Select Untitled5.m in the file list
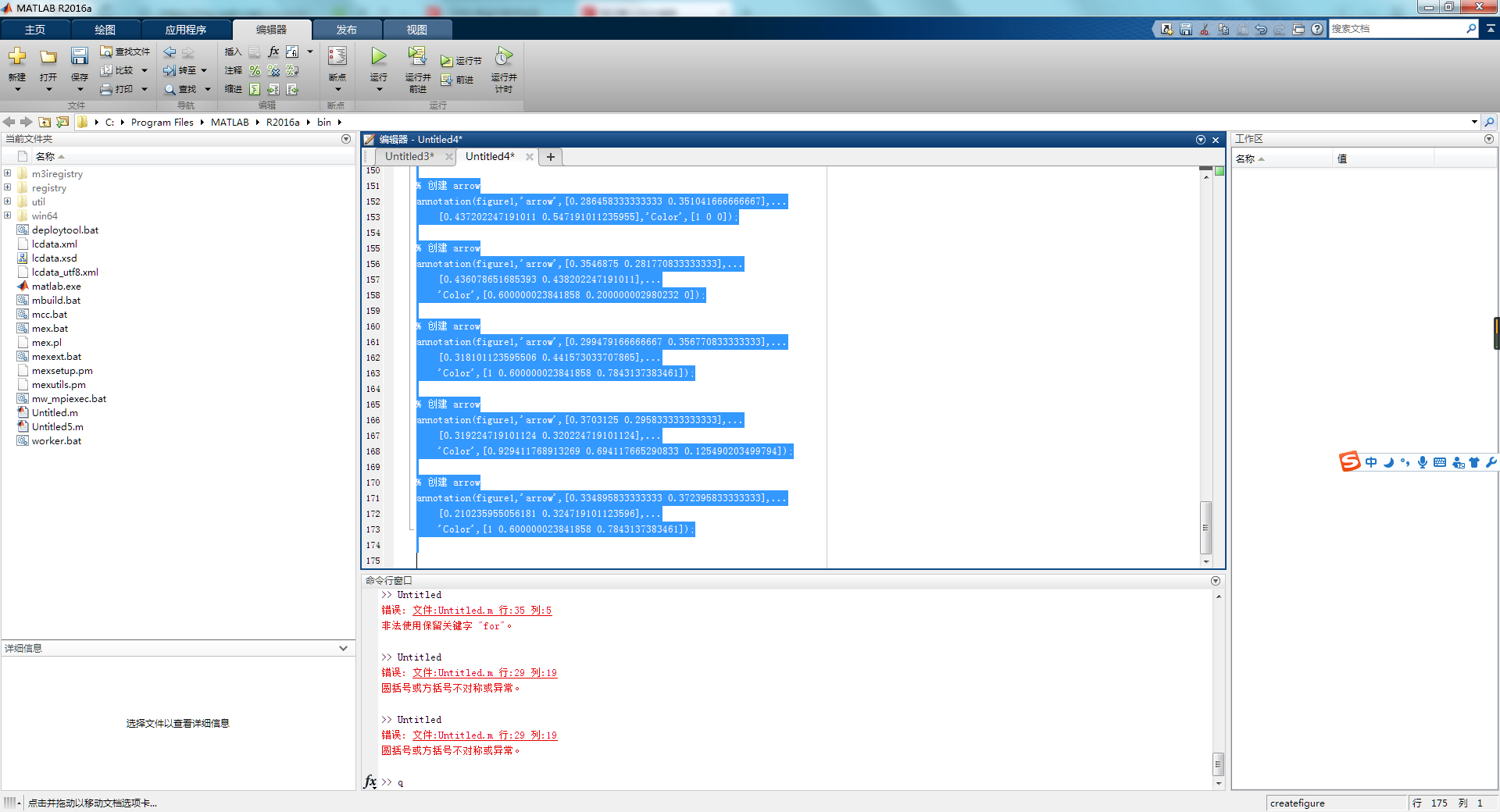Screen dimensions: 1500x812 (58, 426)
